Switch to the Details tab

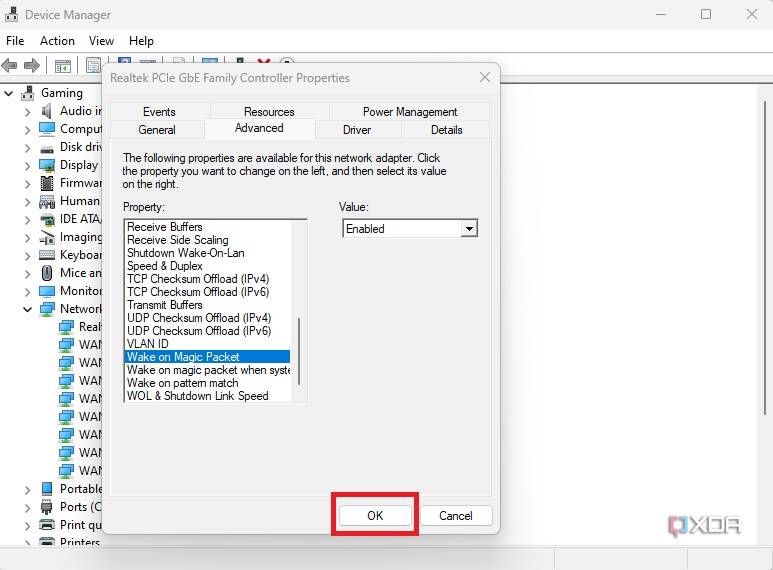coord(447,130)
